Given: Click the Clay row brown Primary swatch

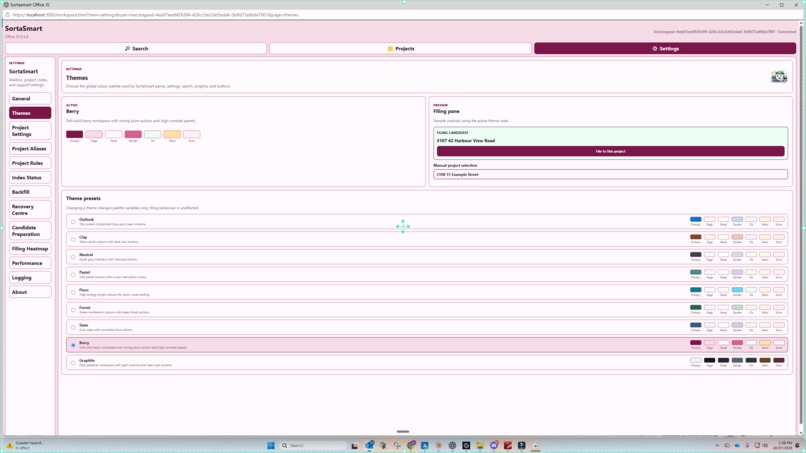Looking at the screenshot, I should [695, 237].
